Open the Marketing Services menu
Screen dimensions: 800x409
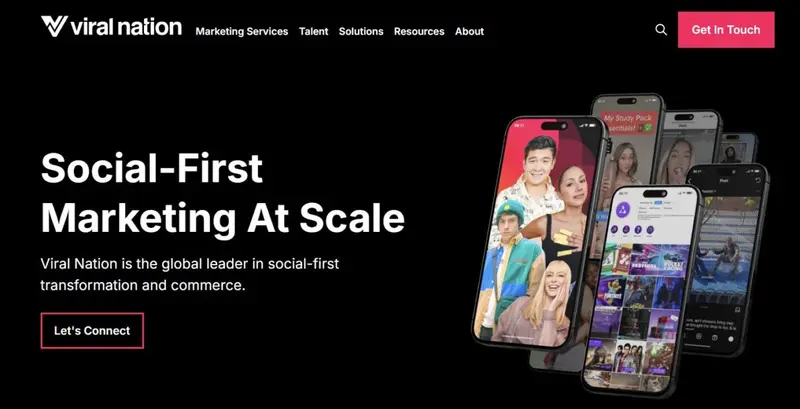(x=242, y=31)
